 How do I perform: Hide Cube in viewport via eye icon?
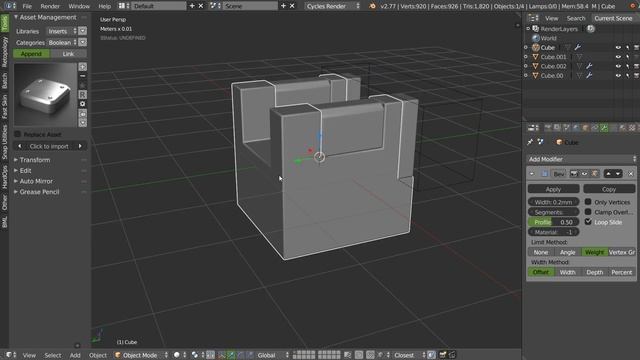[618, 47]
